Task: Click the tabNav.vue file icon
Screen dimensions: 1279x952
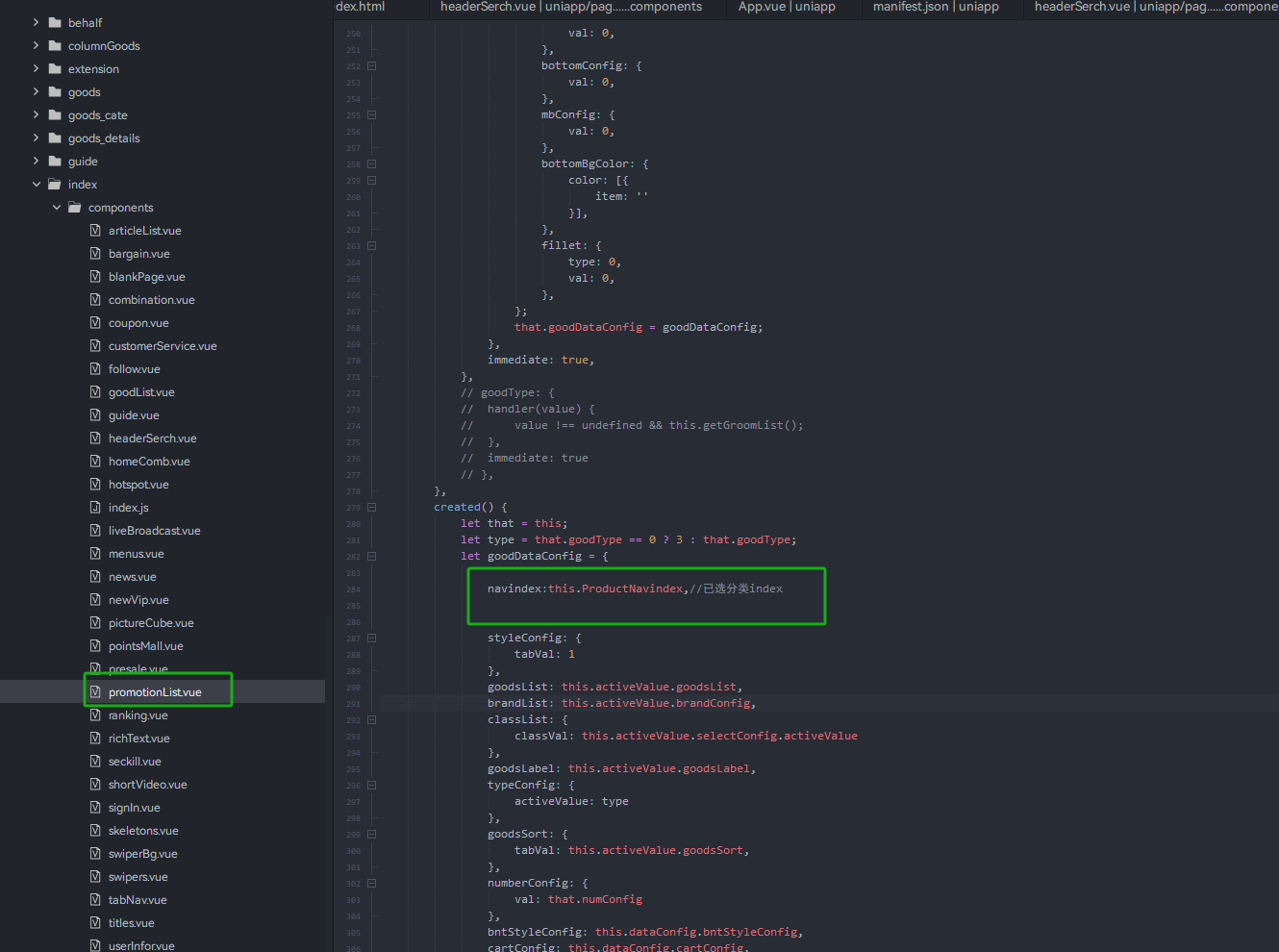Action: tap(95, 899)
